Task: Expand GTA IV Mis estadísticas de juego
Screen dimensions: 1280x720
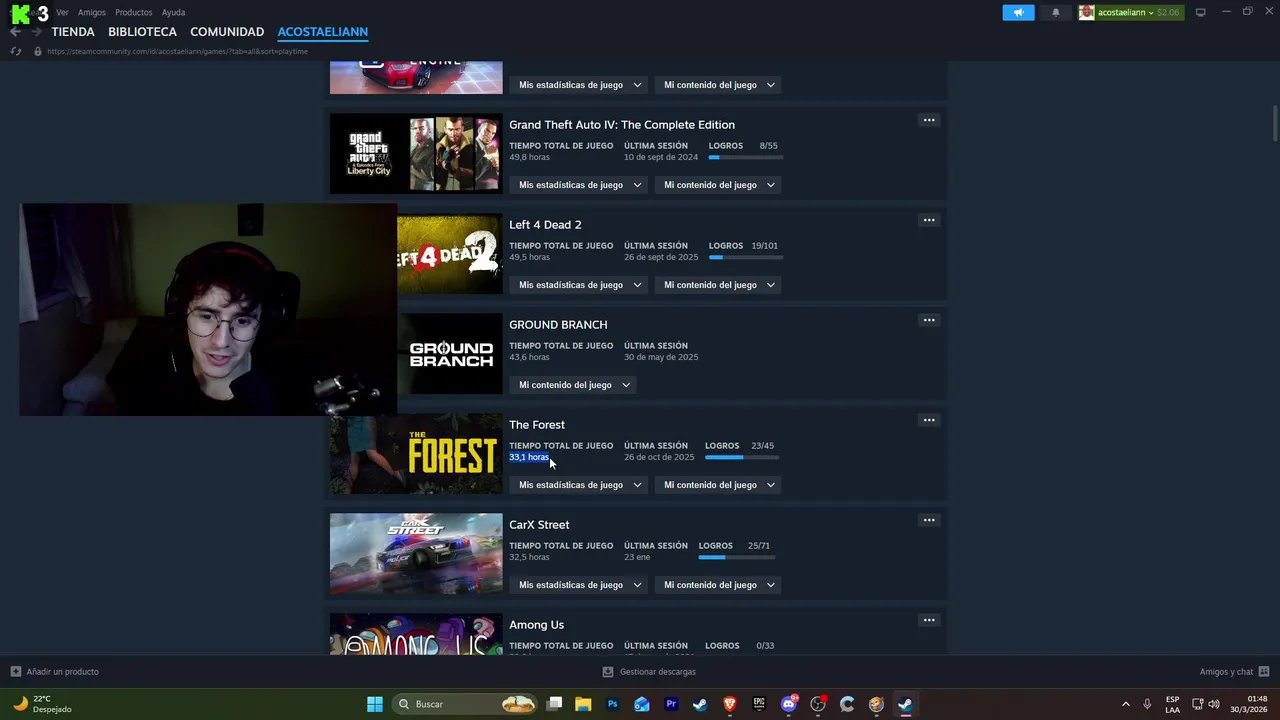Action: coord(580,185)
